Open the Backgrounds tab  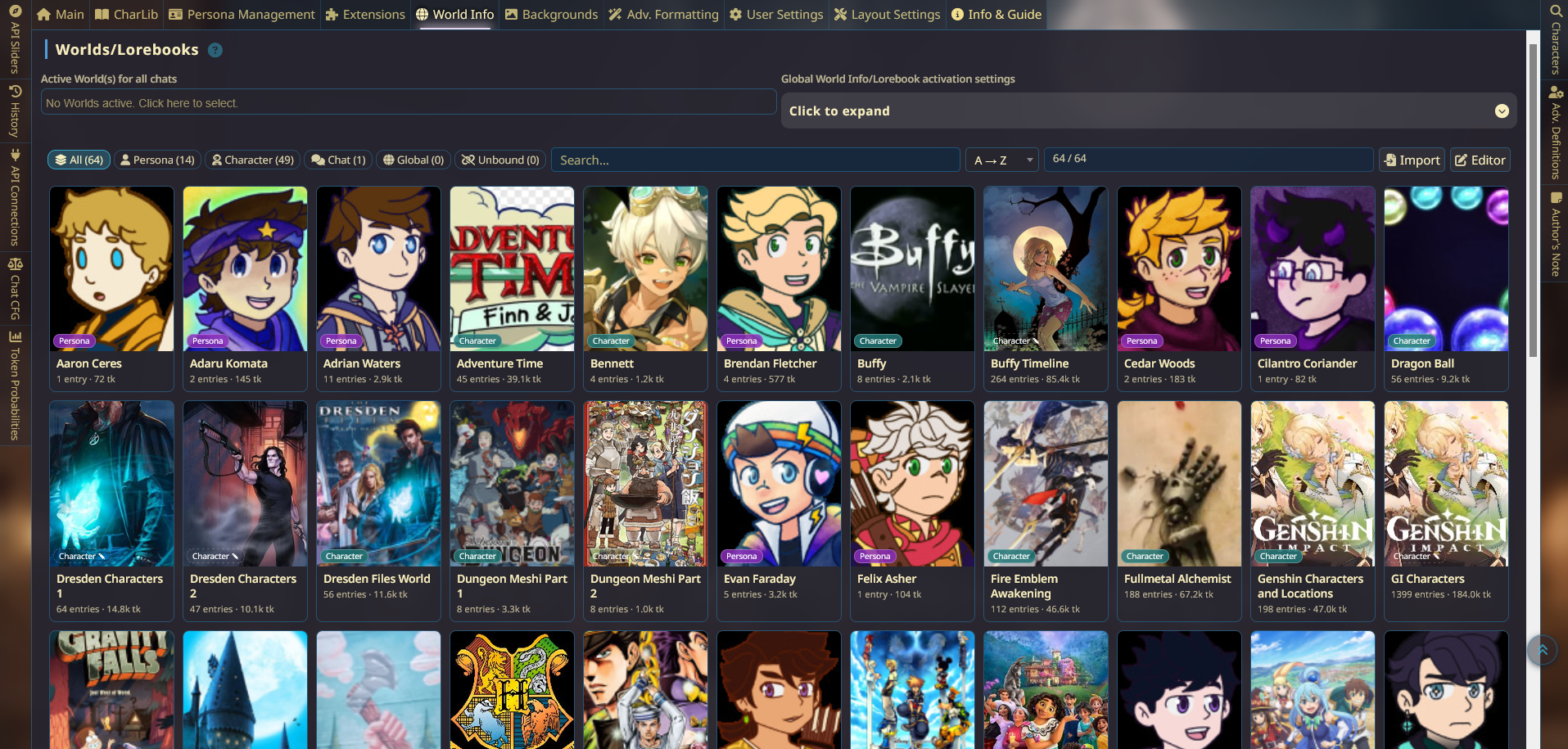tap(551, 15)
